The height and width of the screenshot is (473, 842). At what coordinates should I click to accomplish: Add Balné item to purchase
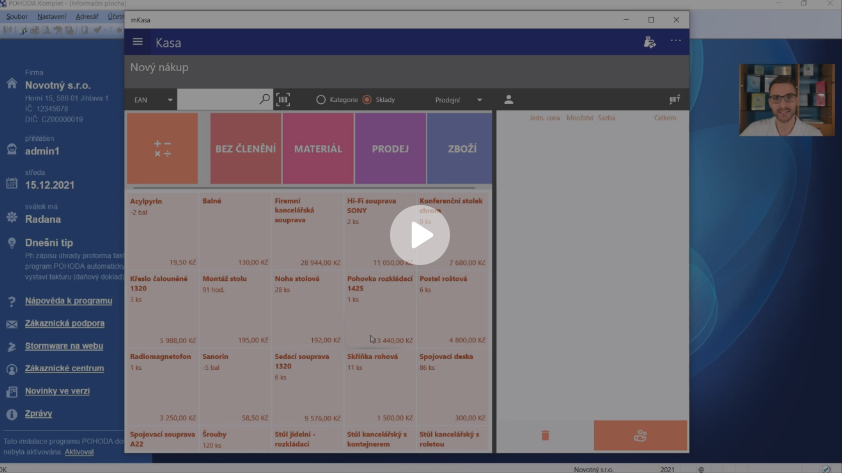pos(235,232)
